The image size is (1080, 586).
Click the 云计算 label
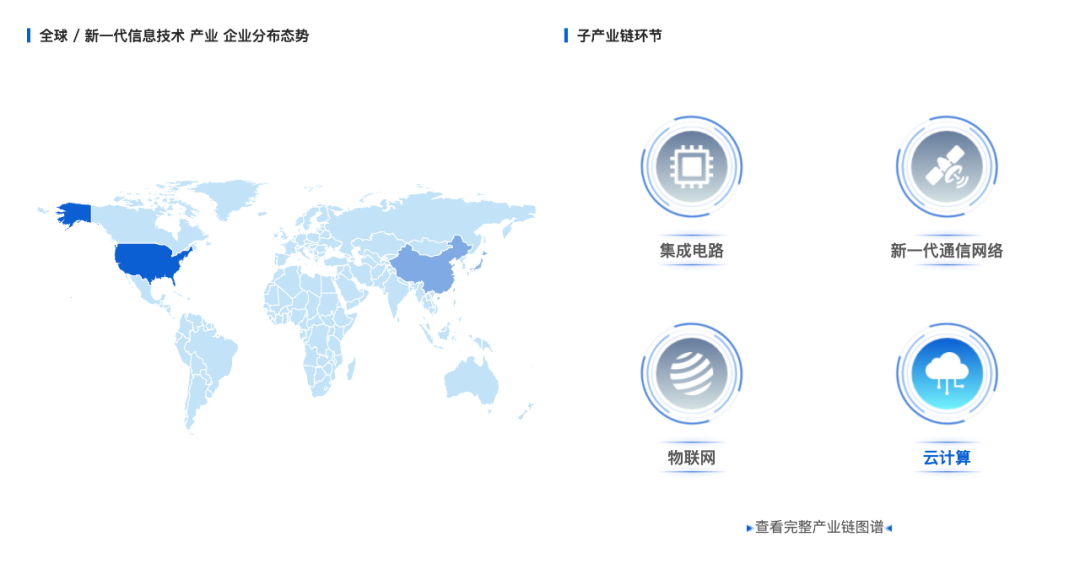[x=946, y=458]
